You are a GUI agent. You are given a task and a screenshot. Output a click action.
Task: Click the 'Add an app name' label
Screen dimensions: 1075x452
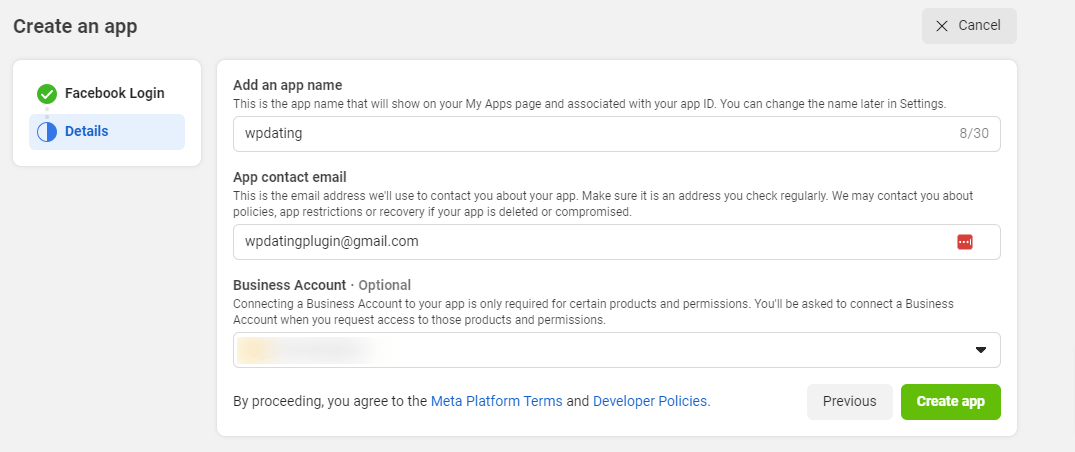coord(287,85)
